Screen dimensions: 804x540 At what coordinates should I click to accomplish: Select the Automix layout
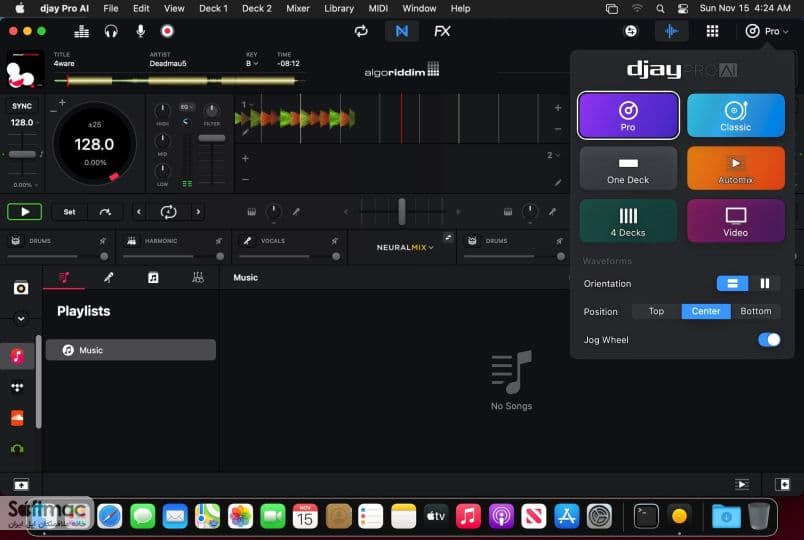[735, 168]
